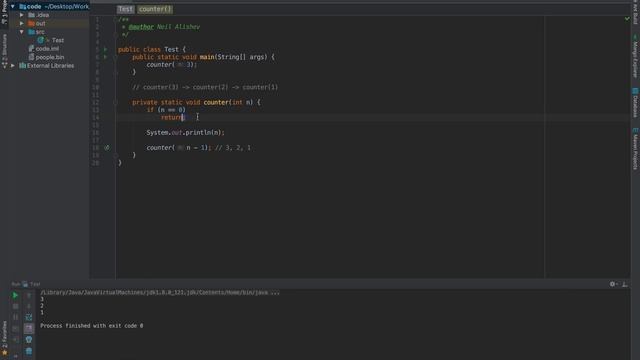
Task: Open the Database tool window
Action: 635,103
